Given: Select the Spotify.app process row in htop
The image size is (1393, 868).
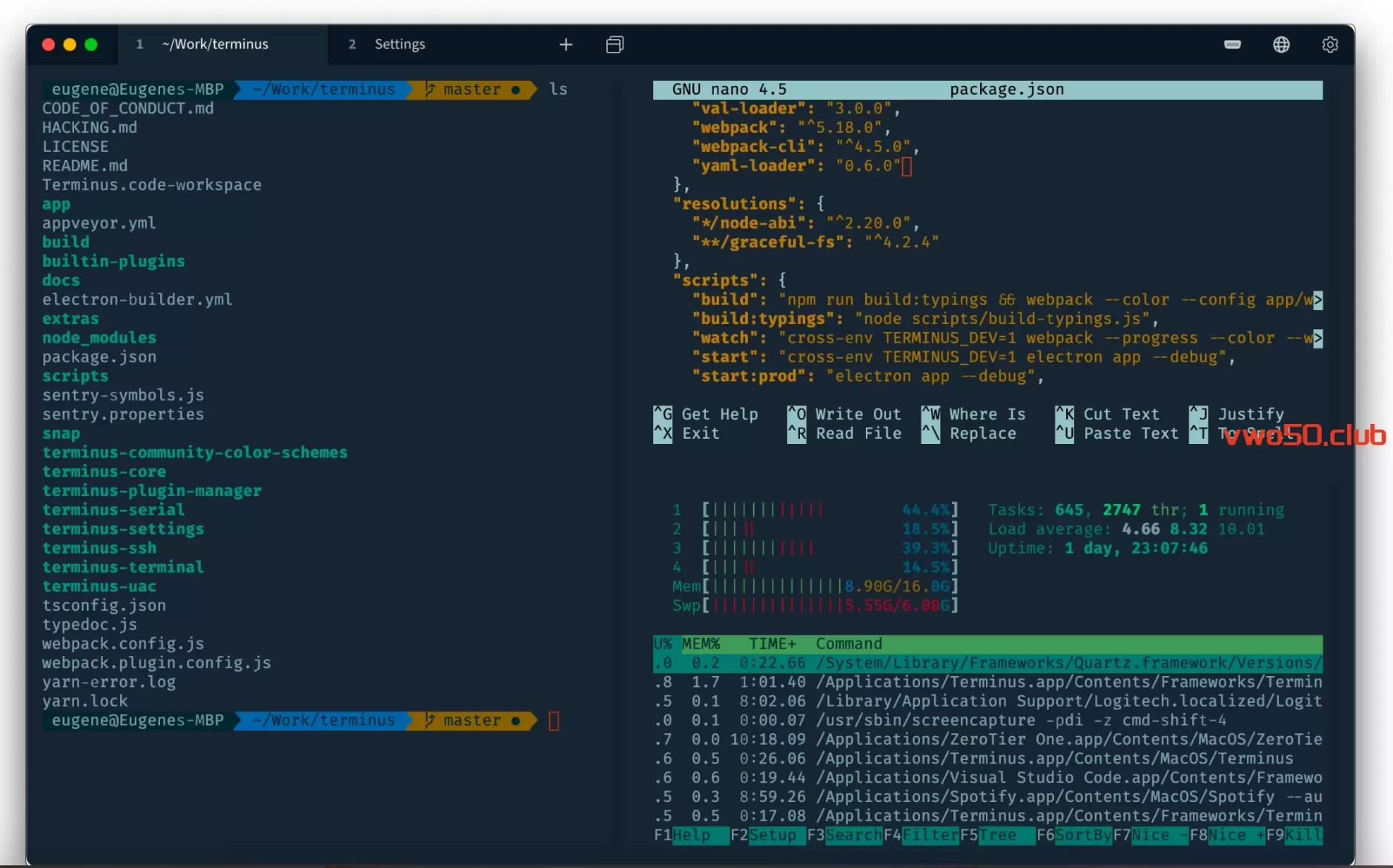Looking at the screenshot, I should pyautogui.click(x=987, y=797).
